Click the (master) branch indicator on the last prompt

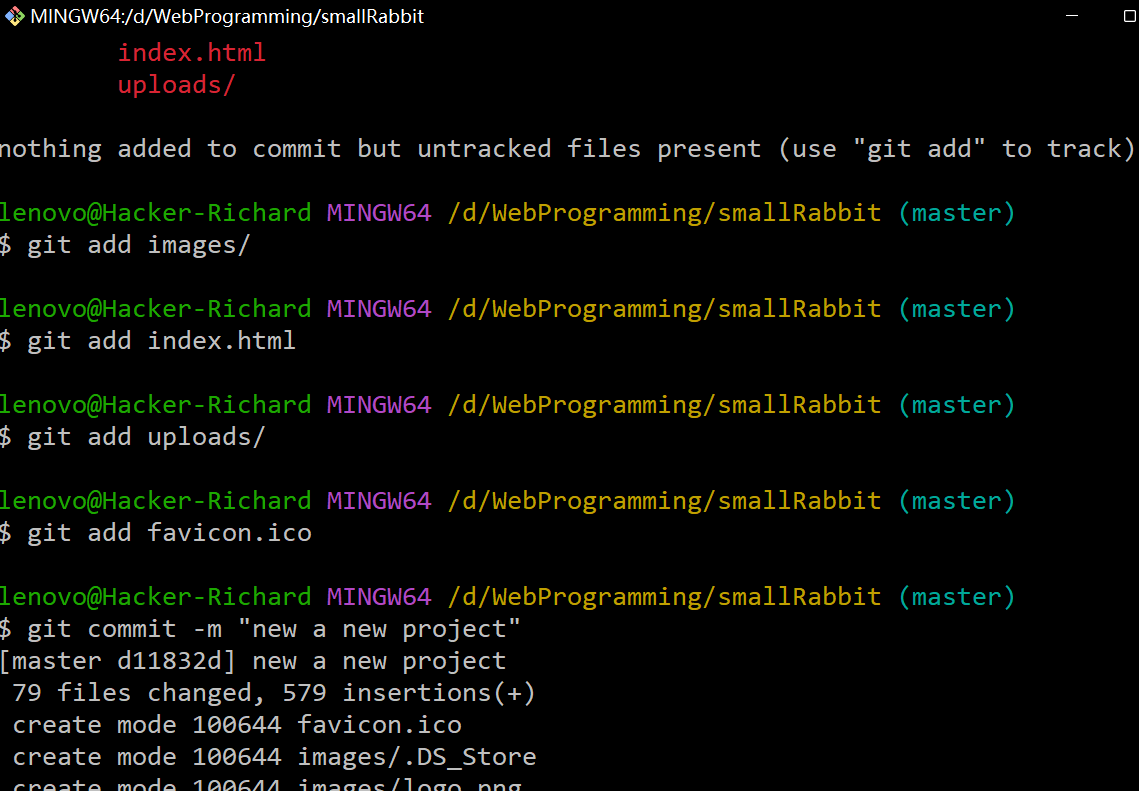pyautogui.click(x=955, y=596)
